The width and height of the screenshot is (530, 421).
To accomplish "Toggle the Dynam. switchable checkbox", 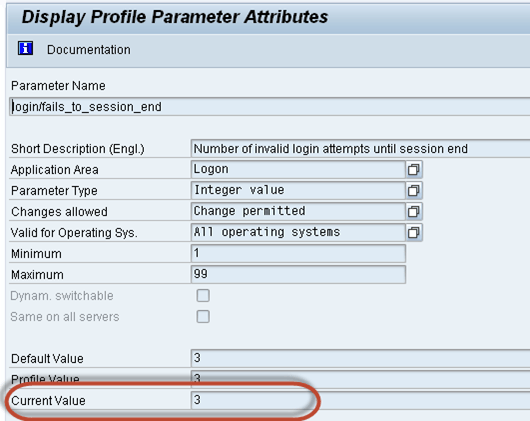I will (x=203, y=296).
